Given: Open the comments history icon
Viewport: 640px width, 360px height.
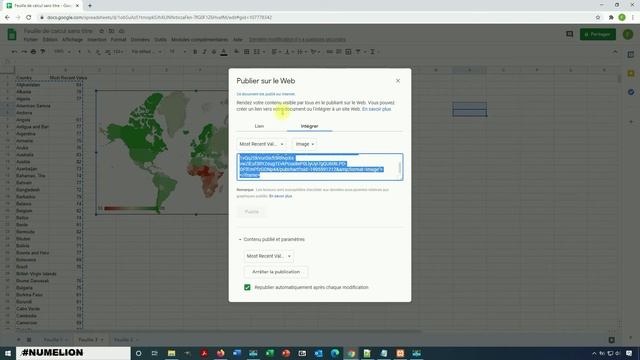Looking at the screenshot, I should (569, 34).
